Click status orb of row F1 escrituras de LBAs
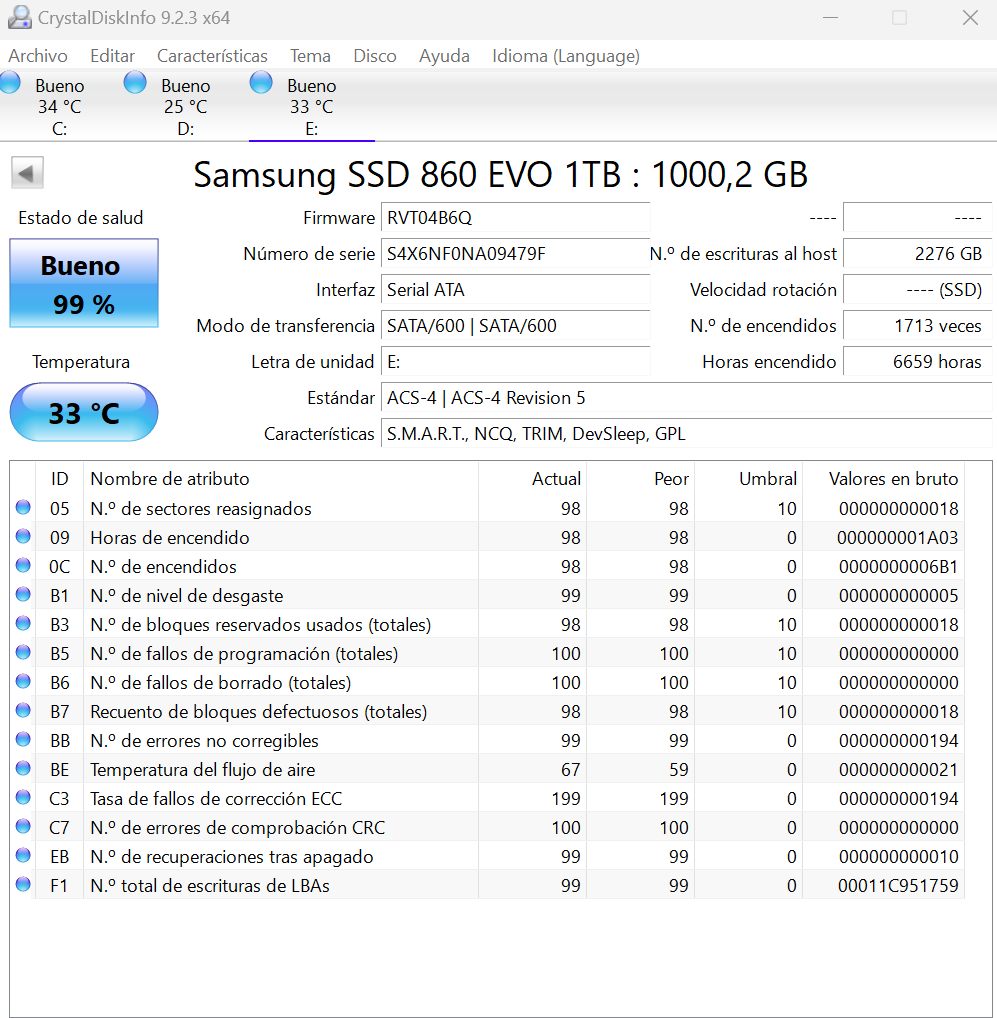 pos(23,884)
